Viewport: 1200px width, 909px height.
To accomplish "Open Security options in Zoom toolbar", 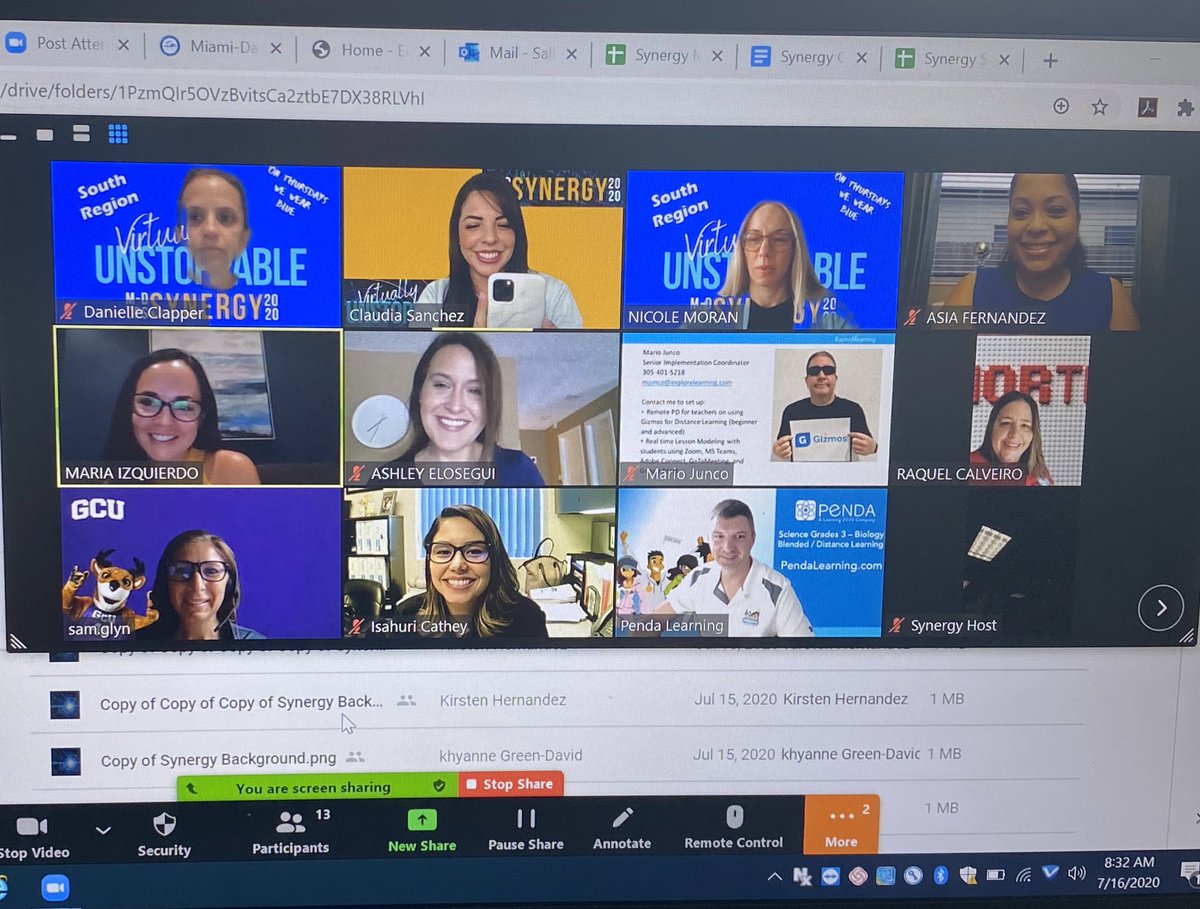I will coord(164,835).
